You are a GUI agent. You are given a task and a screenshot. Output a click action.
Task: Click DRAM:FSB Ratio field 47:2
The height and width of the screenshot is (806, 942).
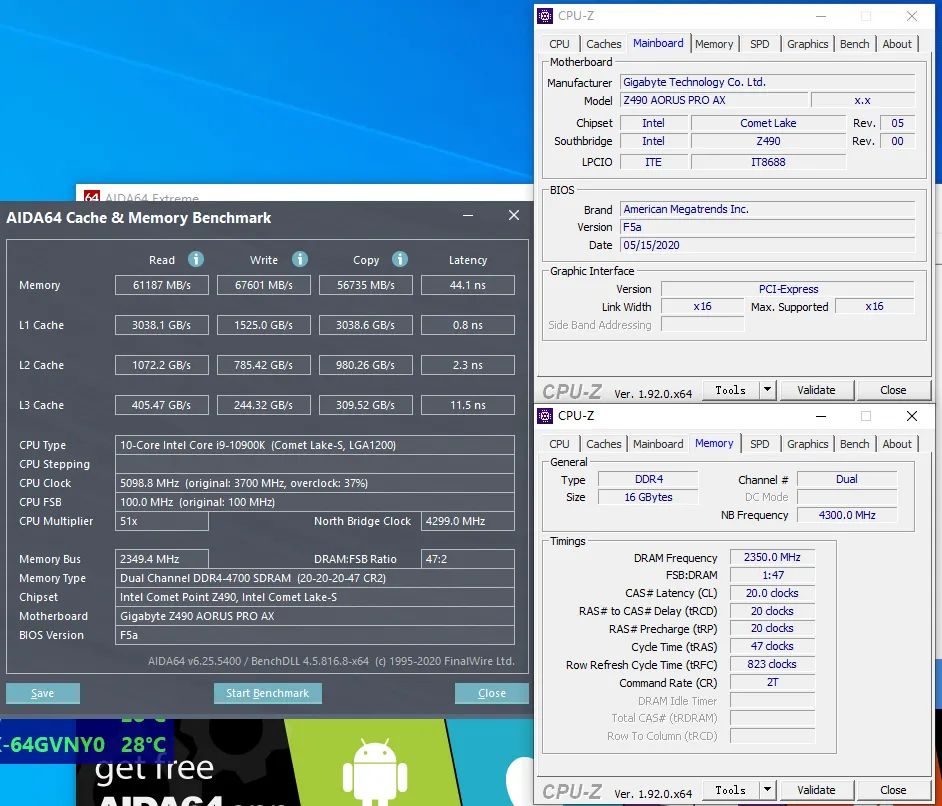[468, 559]
